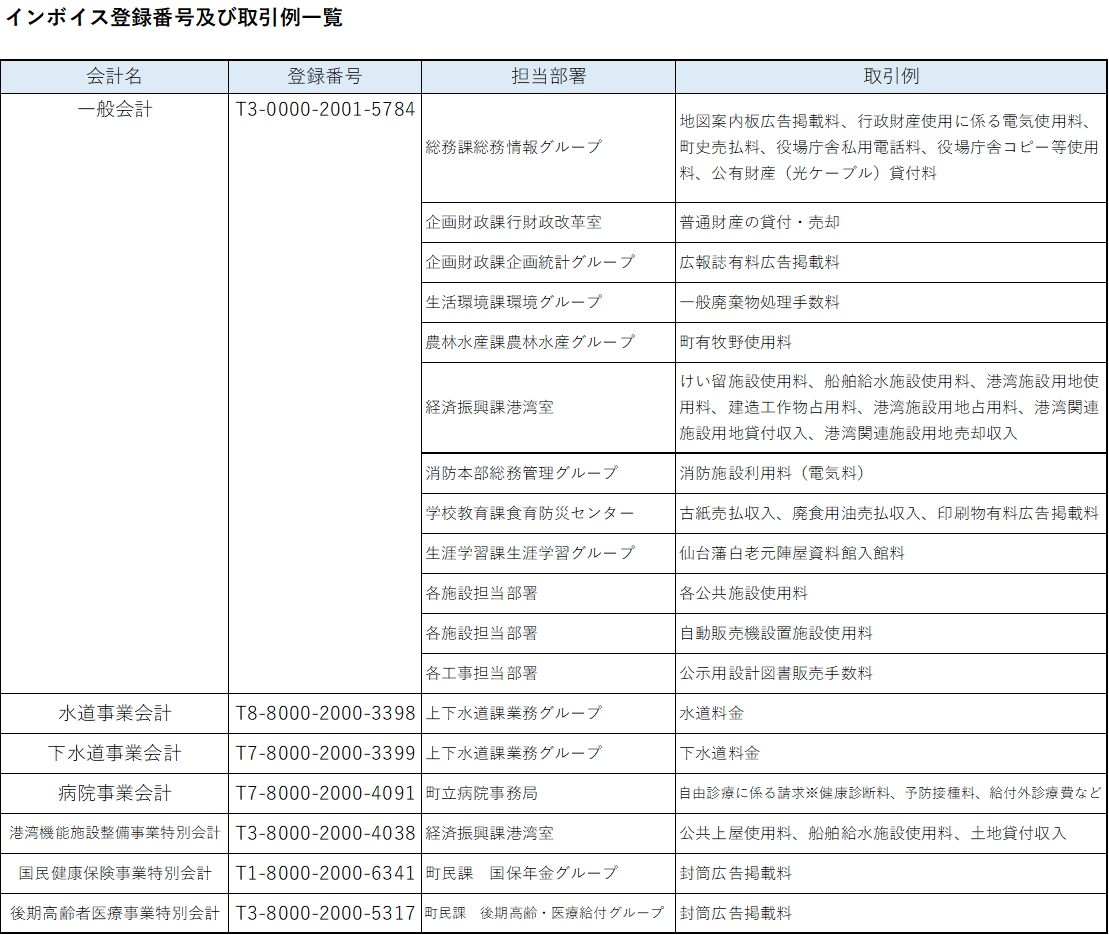Click 公示用設計図書販売手数料 cell
Screen dimensions: 1109x935
pos(891,673)
